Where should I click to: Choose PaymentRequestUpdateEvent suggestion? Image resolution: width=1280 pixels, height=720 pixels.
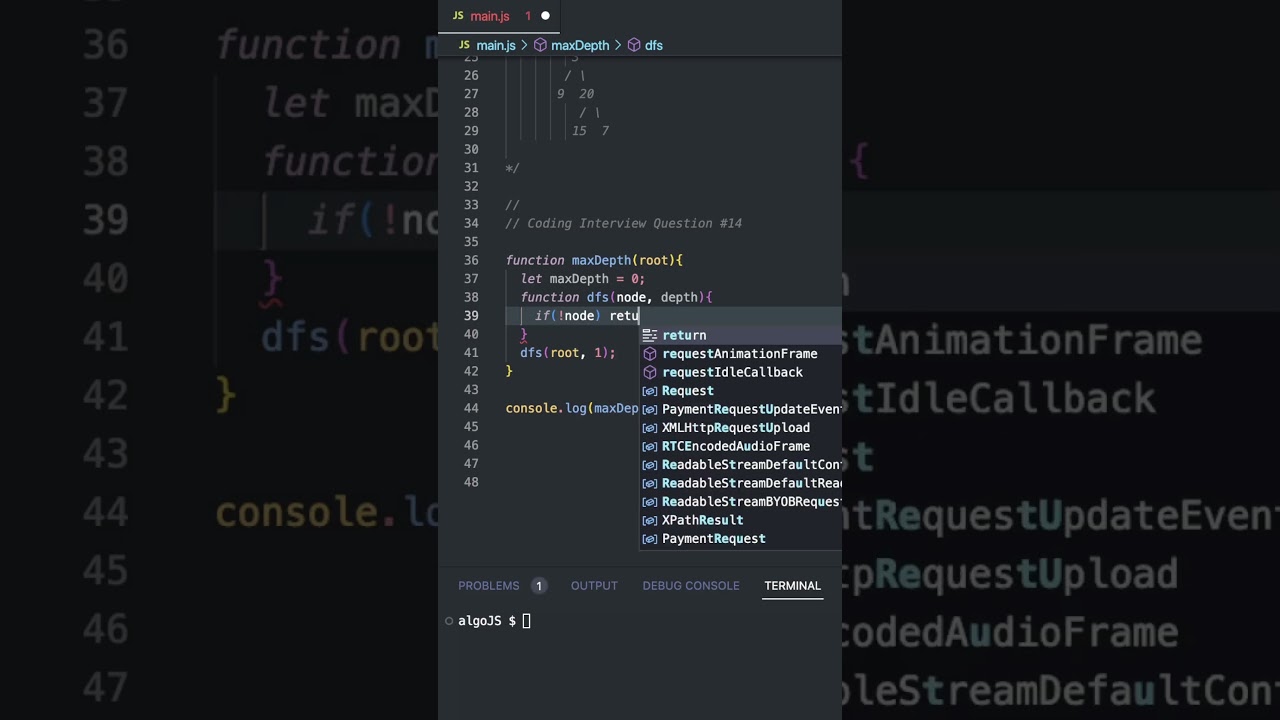(741, 409)
